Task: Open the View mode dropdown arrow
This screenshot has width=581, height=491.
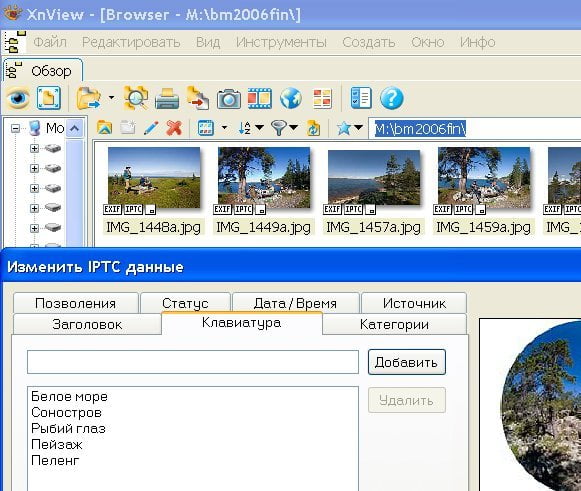Action: [224, 128]
